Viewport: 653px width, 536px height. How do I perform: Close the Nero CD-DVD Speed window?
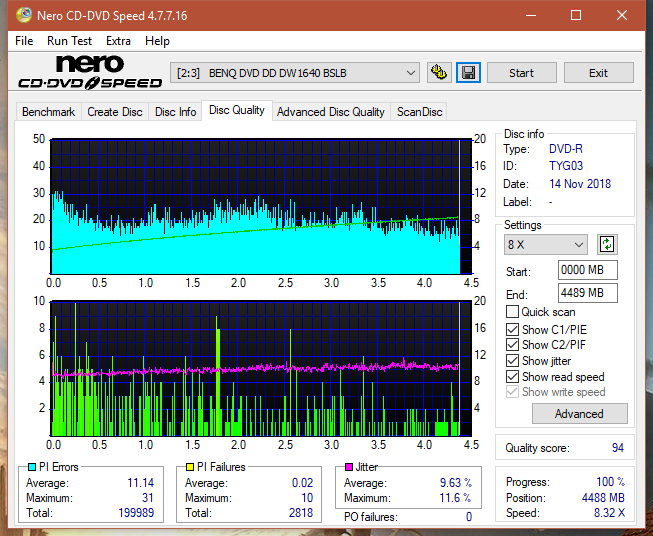[622, 15]
